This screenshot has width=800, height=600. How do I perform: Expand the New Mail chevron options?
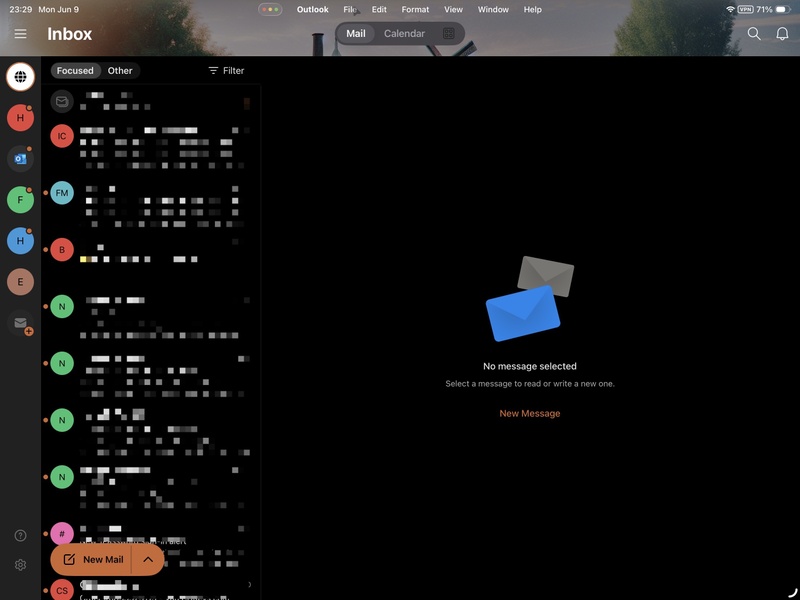point(148,560)
